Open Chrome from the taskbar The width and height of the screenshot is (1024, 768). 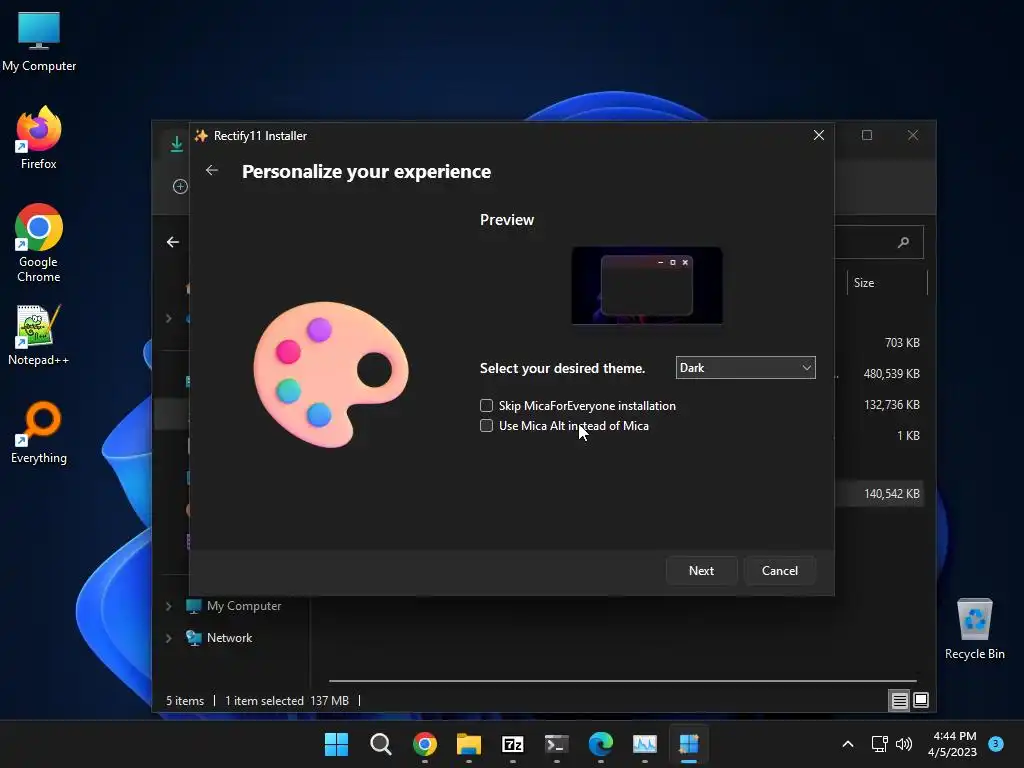click(424, 744)
